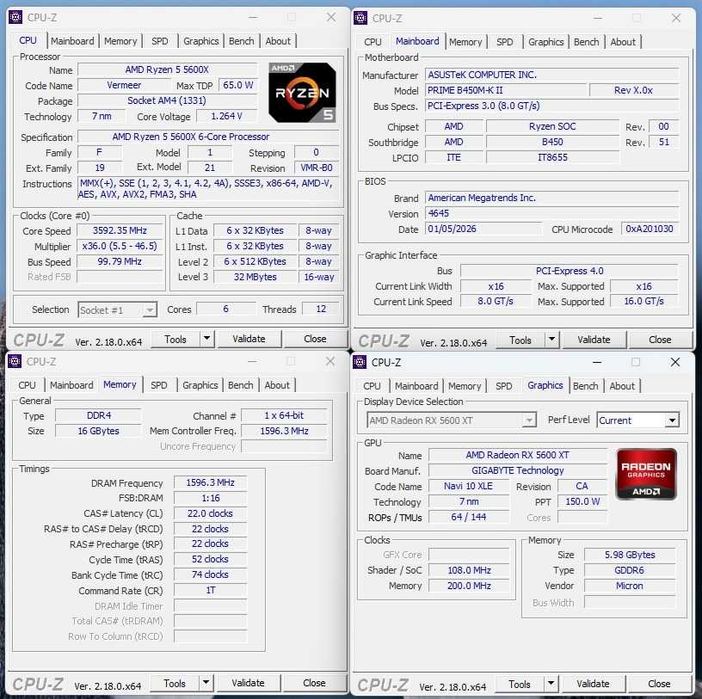Screen dimensions: 702x699
Task: Click Validate in the Mainboard window
Action: pos(594,340)
